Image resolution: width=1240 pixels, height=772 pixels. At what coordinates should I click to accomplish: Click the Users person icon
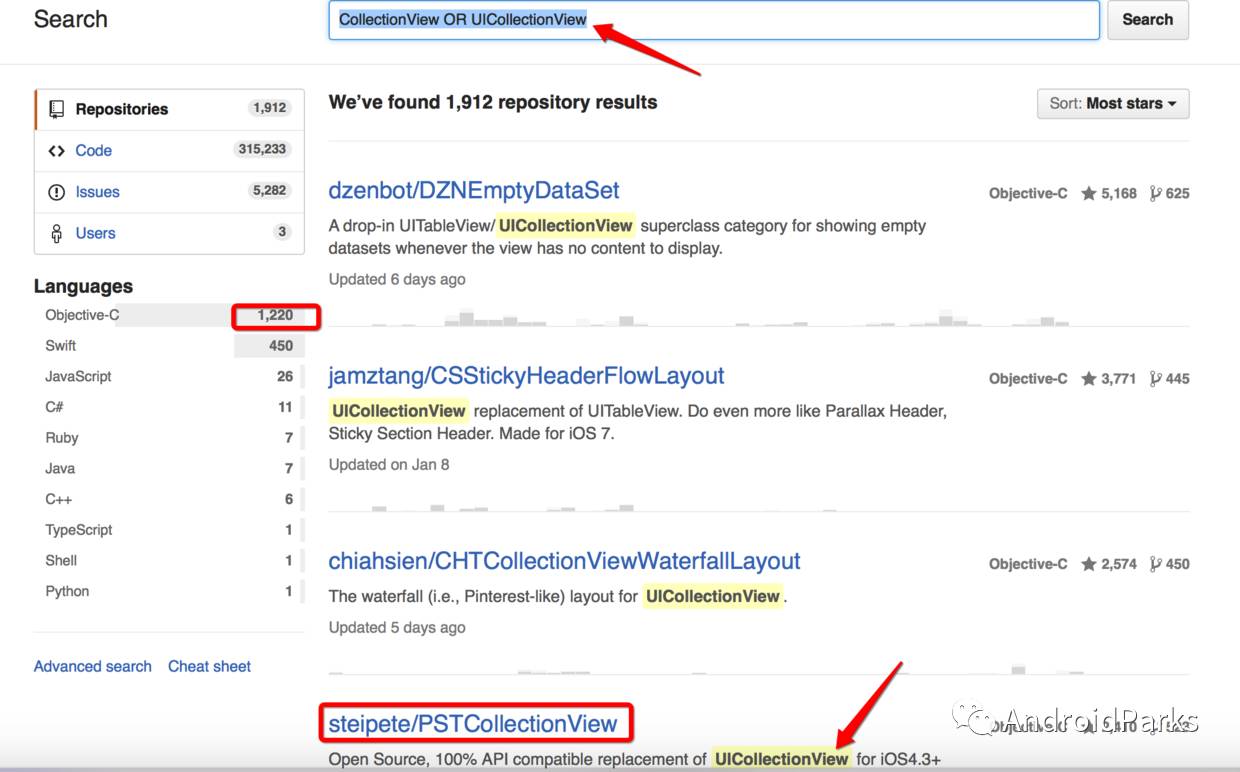(57, 233)
